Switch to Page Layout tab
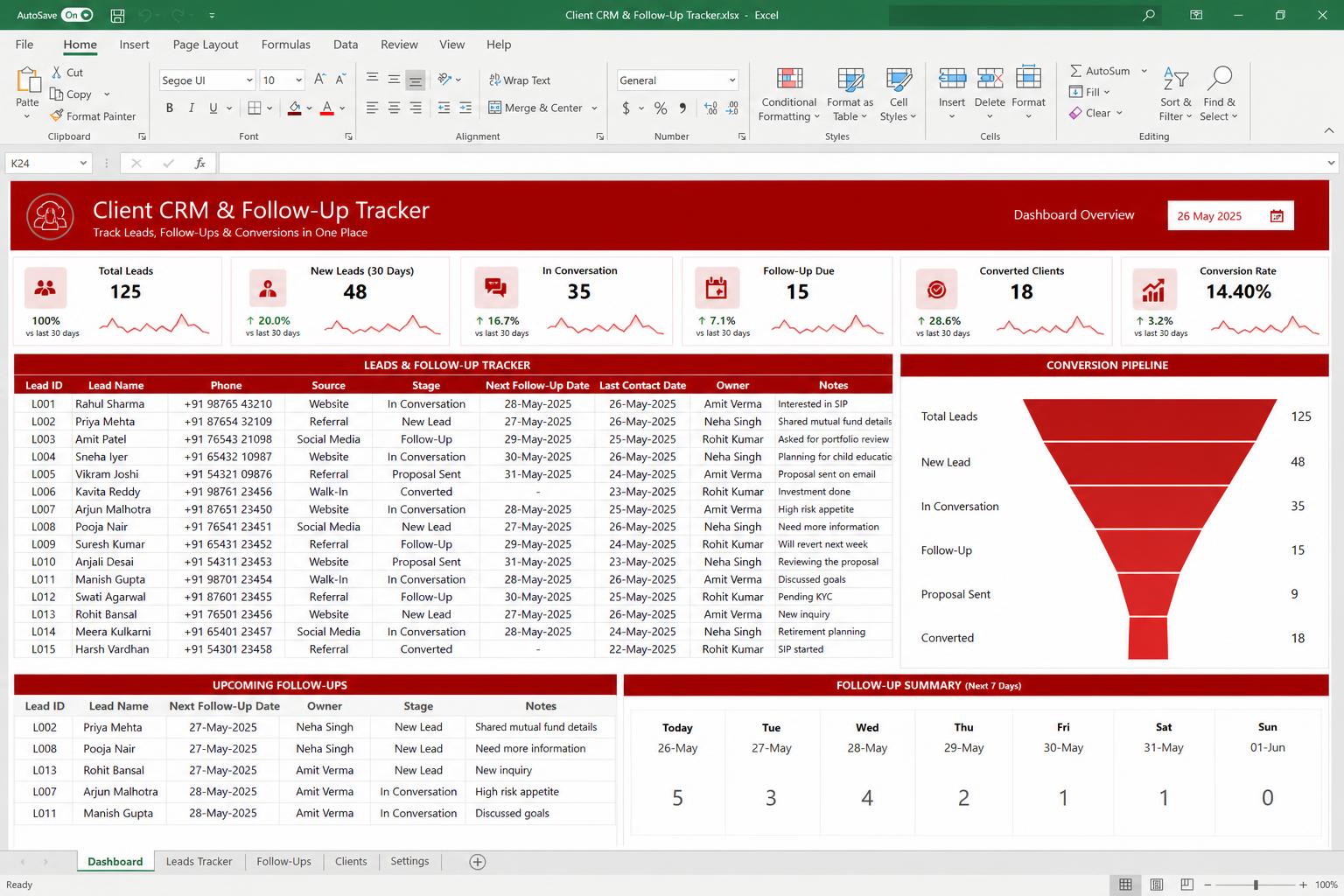Image resolution: width=1344 pixels, height=896 pixels. point(206,45)
